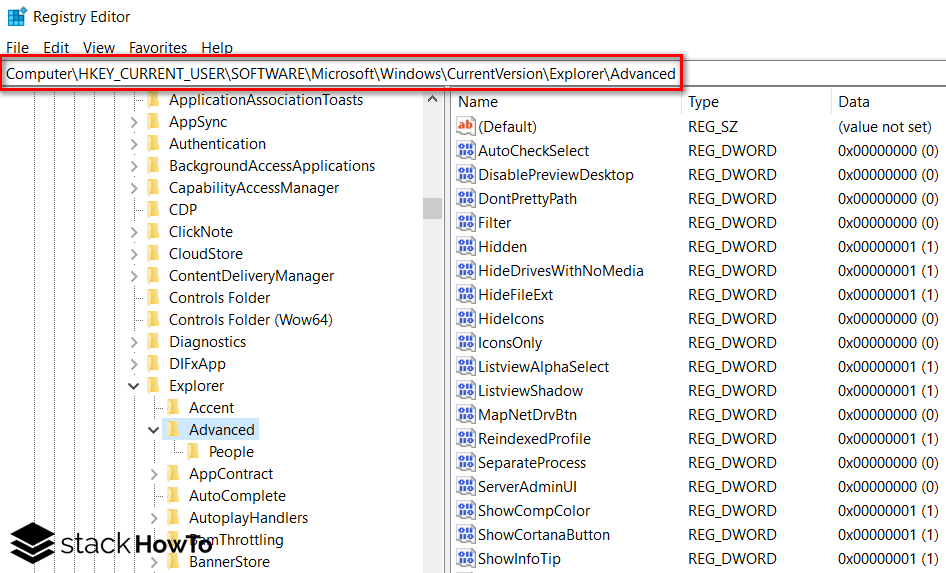
Task: Select the ShowCortanaButton value name
Action: click(x=544, y=534)
